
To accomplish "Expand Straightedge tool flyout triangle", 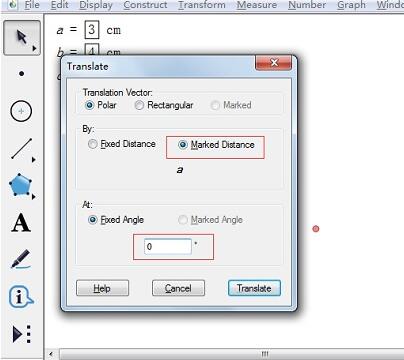I will (34, 160).
